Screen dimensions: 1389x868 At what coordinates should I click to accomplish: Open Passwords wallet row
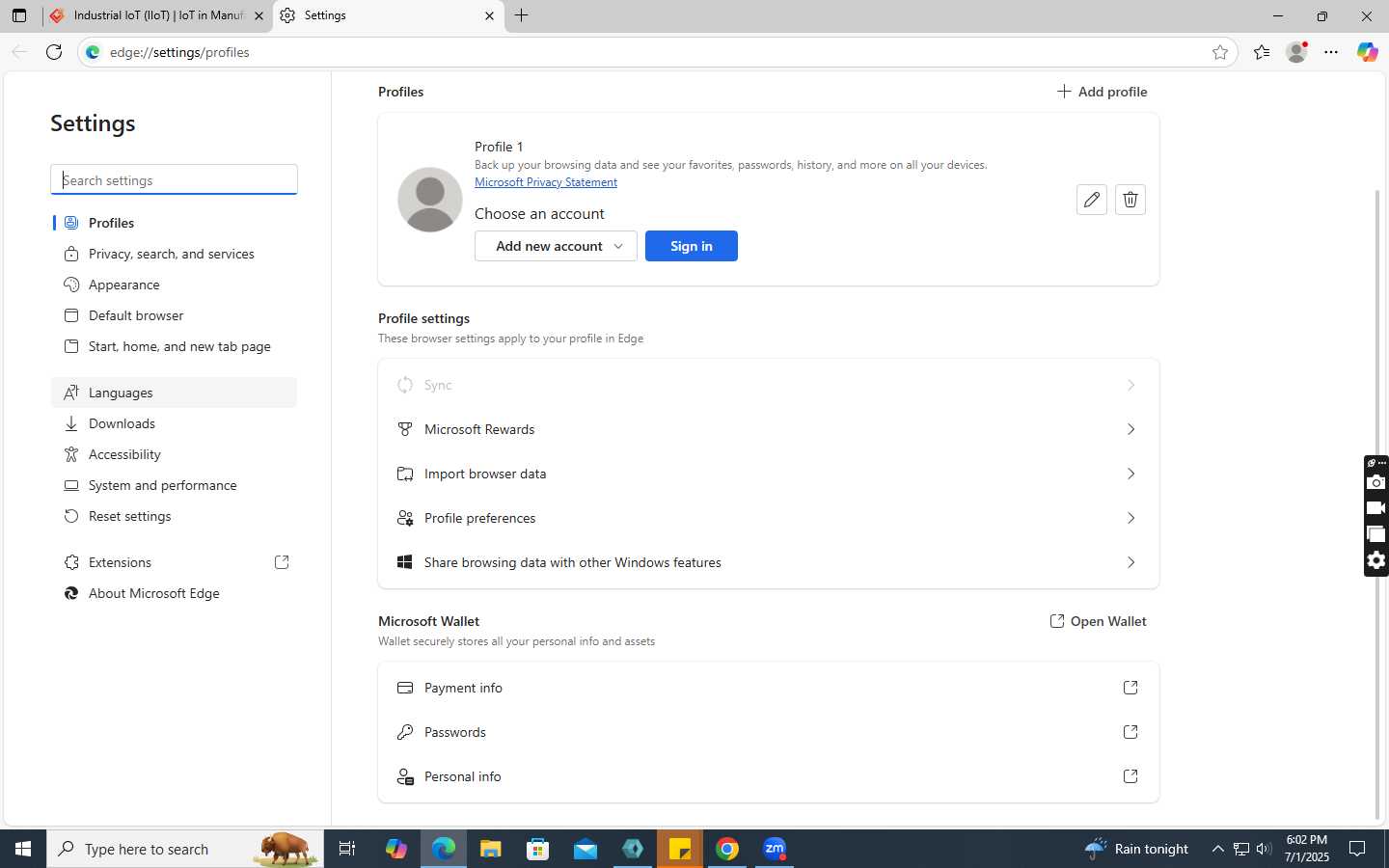tap(769, 732)
